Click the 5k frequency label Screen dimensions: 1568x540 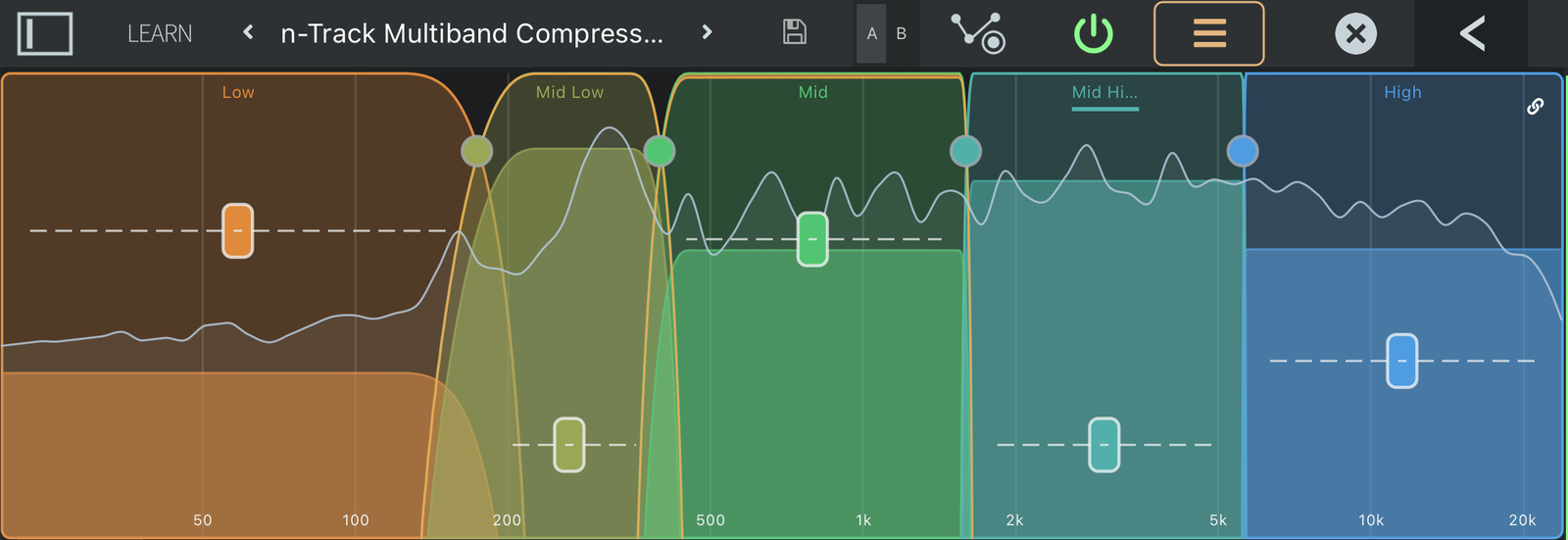point(1218,520)
